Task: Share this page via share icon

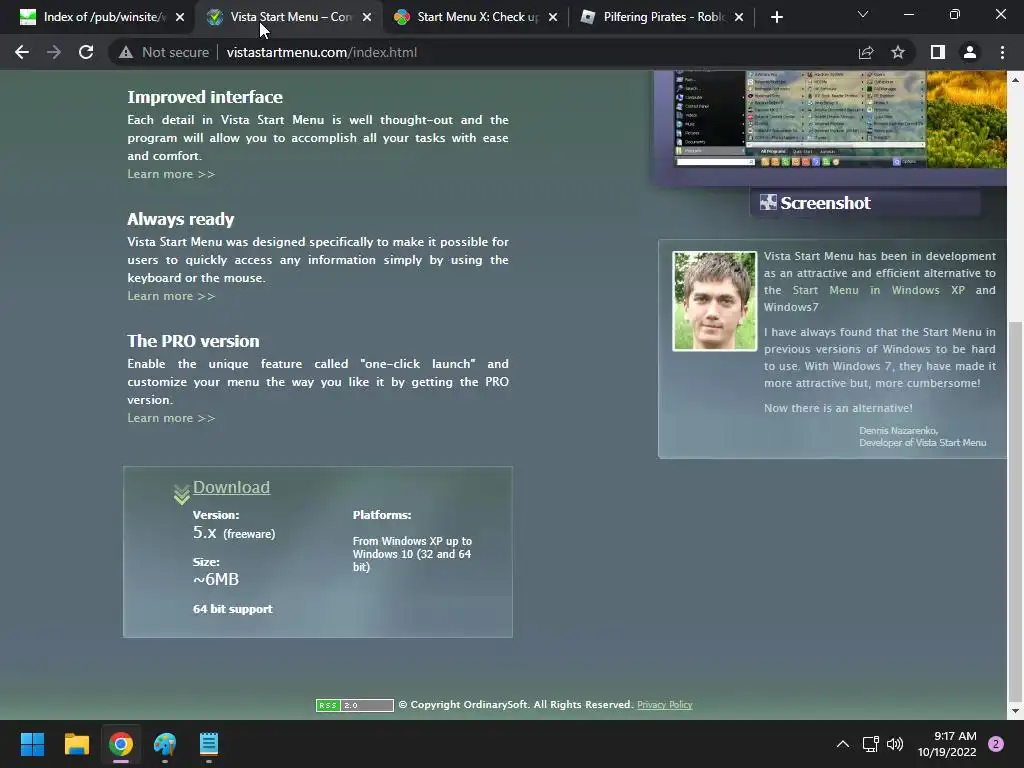Action: coord(866,52)
